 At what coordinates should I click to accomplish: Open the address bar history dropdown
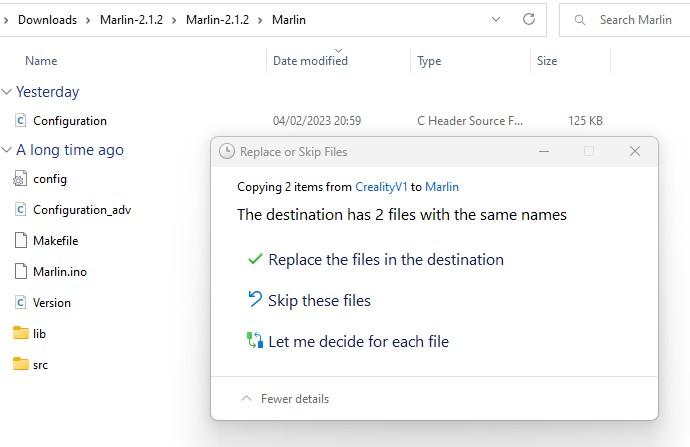pyautogui.click(x=496, y=19)
